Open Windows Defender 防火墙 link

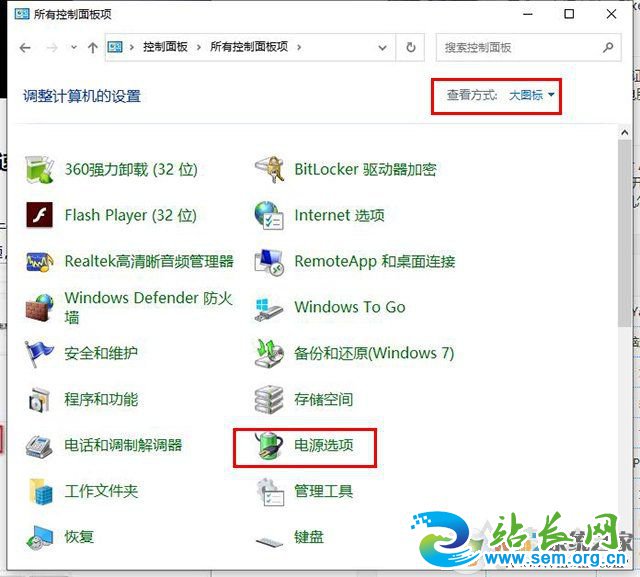tap(149, 307)
